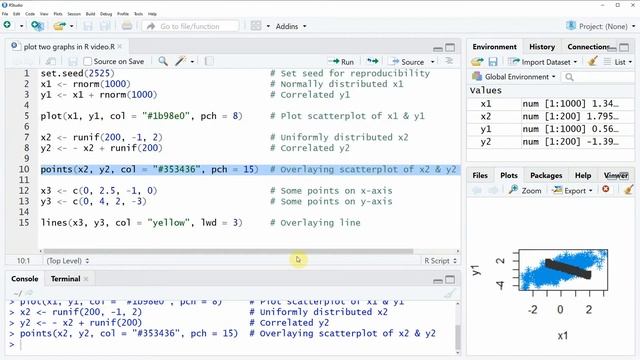640x360 pixels.
Task: Open the Help menu in the menu bar
Action: coord(152,14)
